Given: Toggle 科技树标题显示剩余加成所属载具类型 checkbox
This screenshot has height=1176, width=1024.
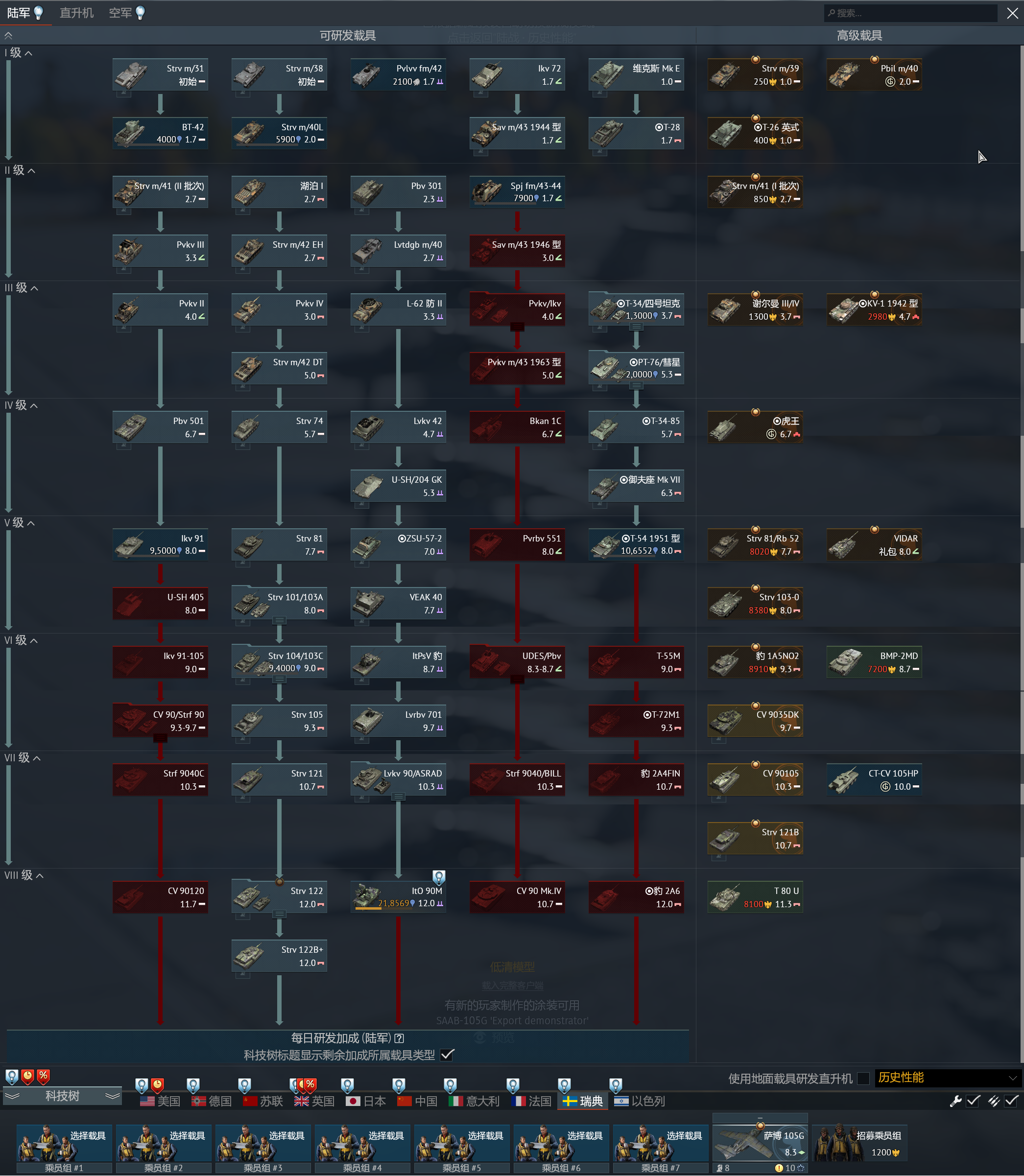Looking at the screenshot, I should [x=448, y=1055].
